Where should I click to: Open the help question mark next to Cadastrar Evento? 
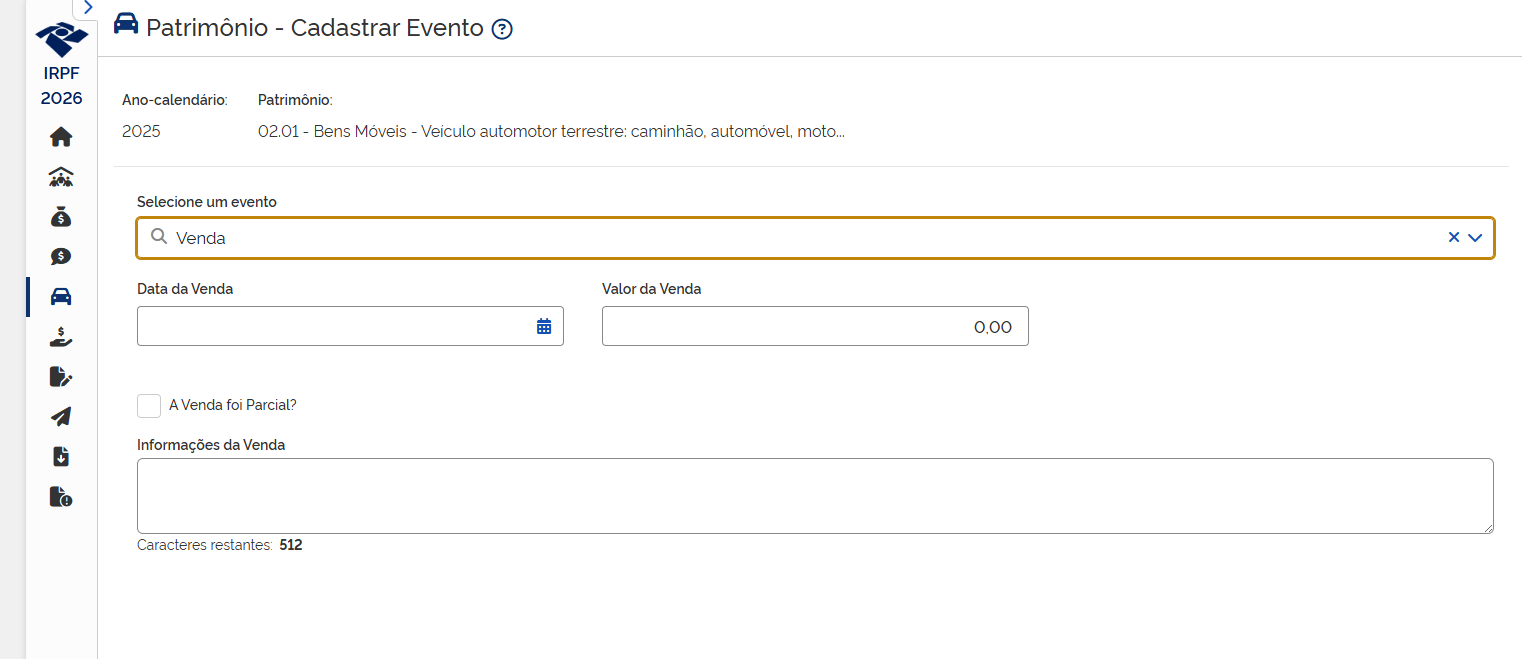click(500, 29)
